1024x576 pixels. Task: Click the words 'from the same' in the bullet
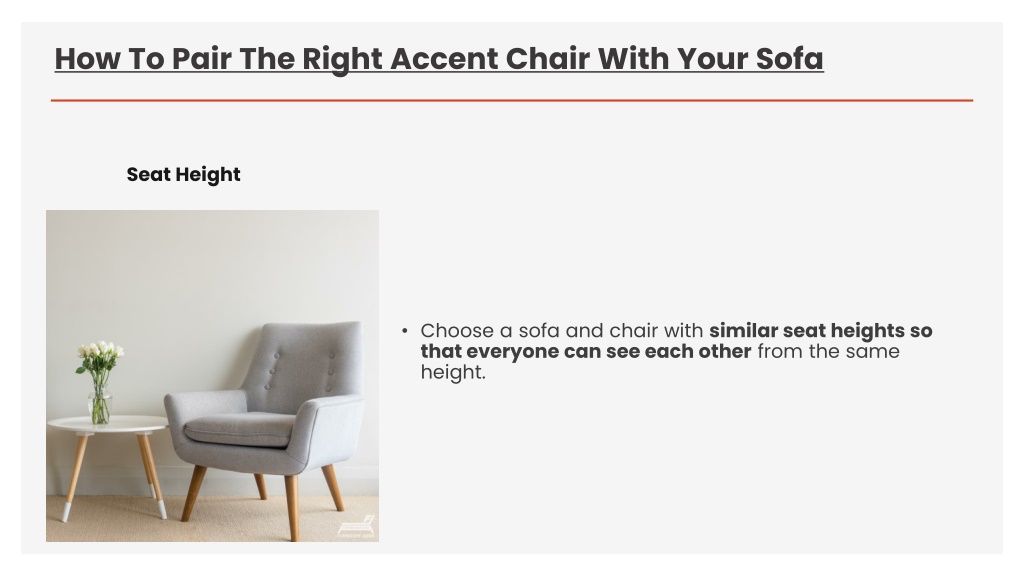click(x=829, y=351)
